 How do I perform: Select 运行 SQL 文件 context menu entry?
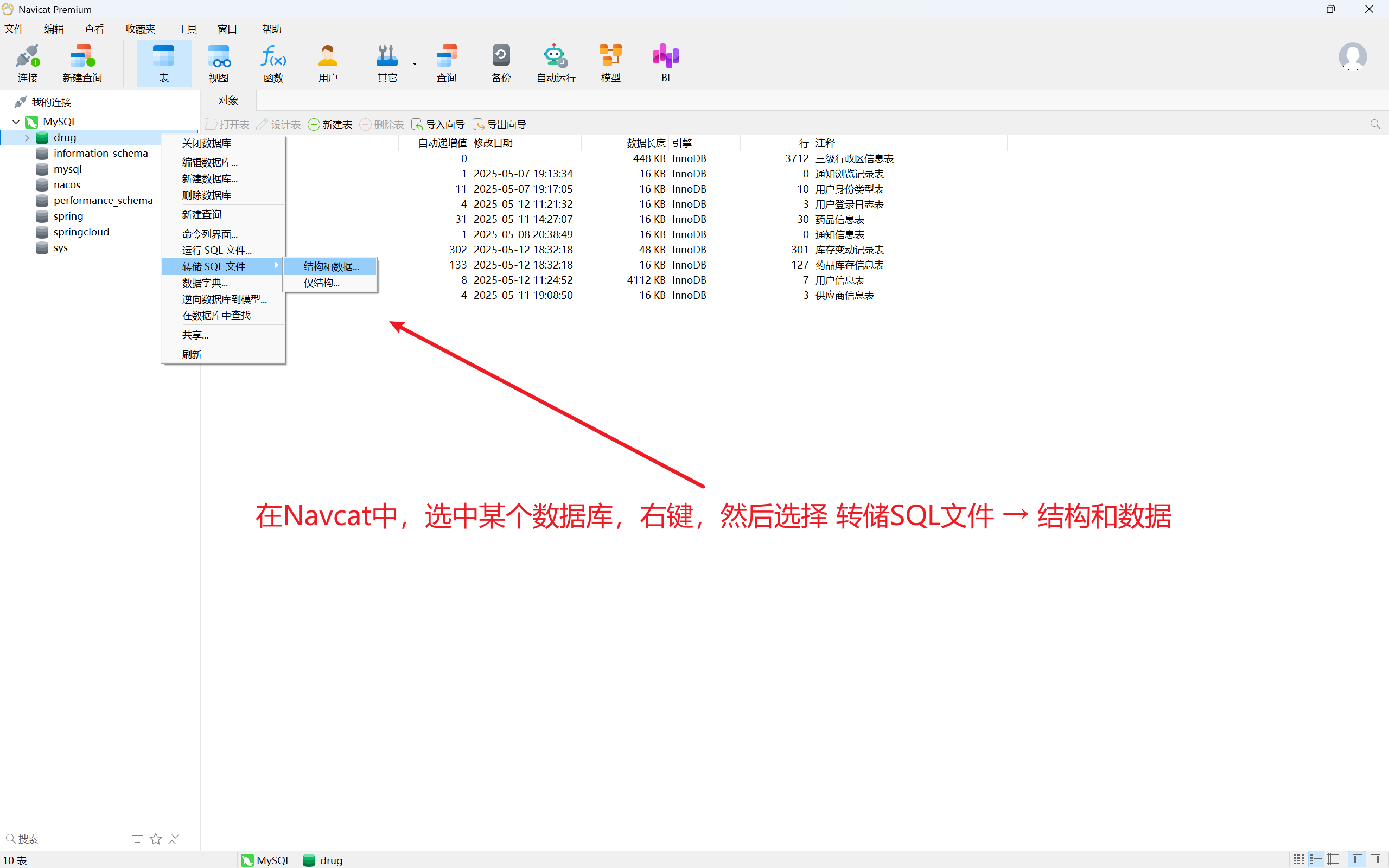coord(216,250)
